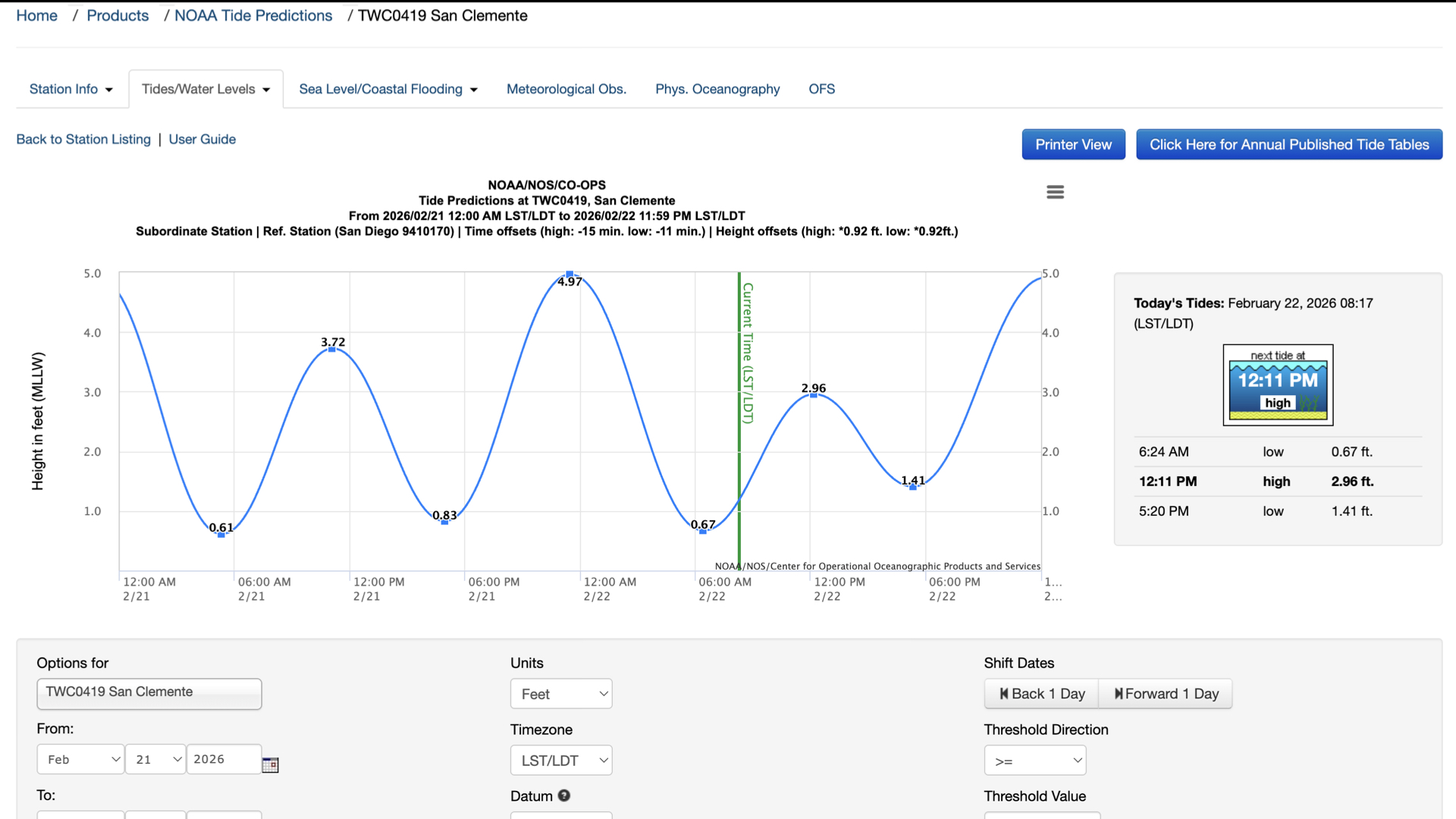Click the 4.97 high tide data point

(570, 275)
